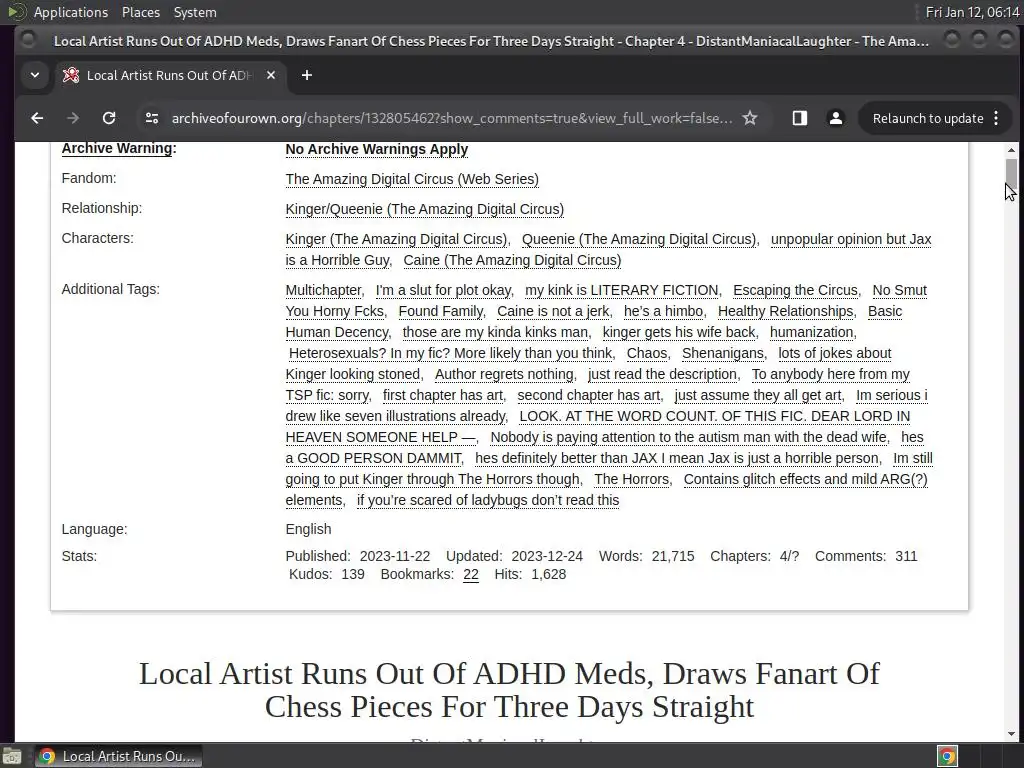Image resolution: width=1024 pixels, height=768 pixels.
Task: Open site information icon in address bar
Action: pos(152,118)
